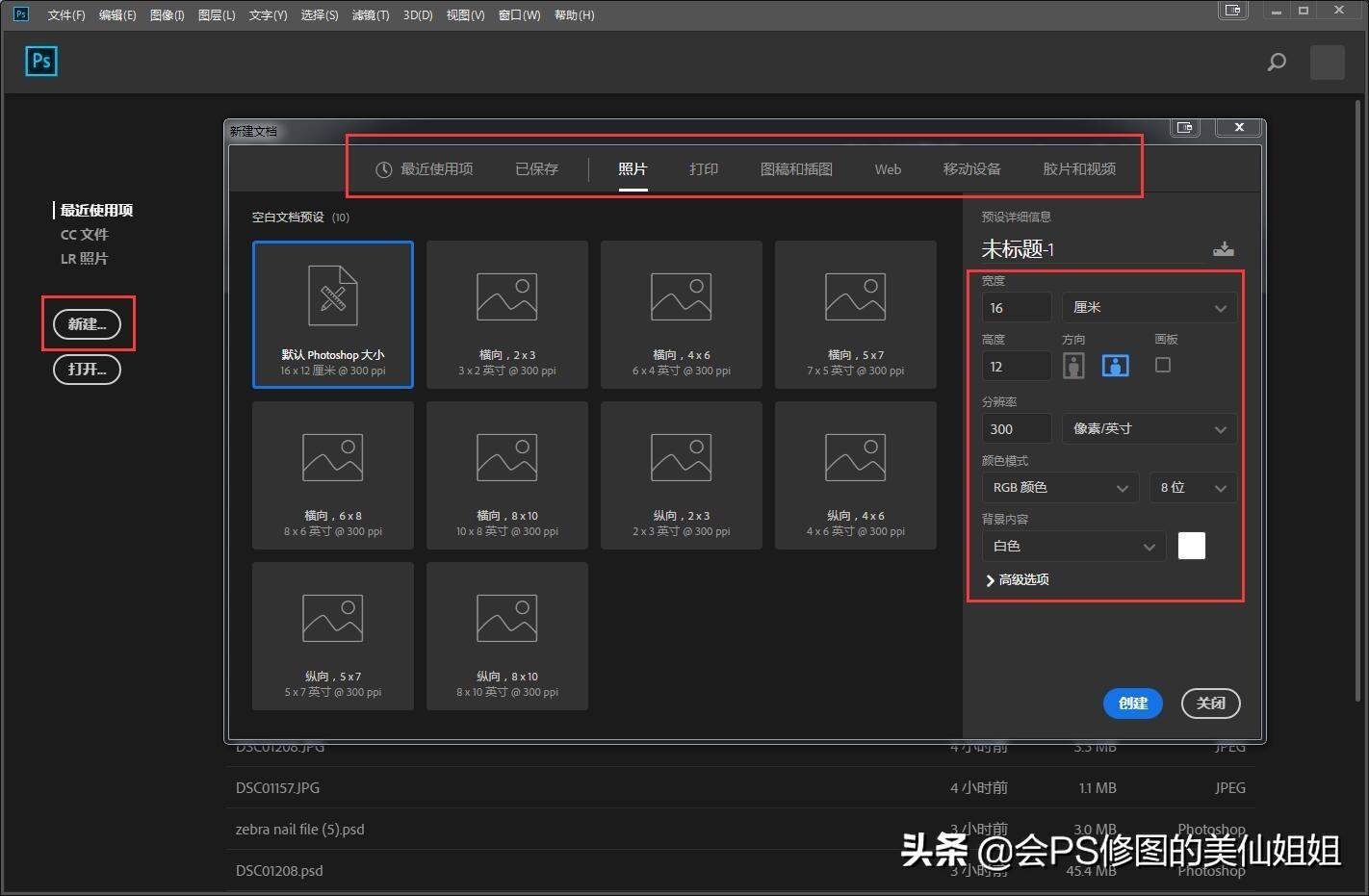Select portrait orientation icon
The image size is (1369, 896).
(x=1073, y=366)
